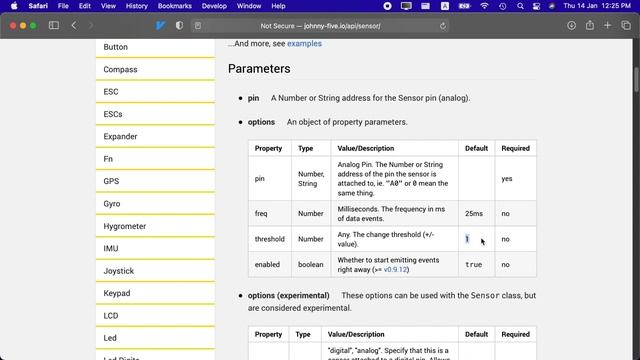Screen dimensions: 640x360
Task: Open the History menu
Action: 136,6
